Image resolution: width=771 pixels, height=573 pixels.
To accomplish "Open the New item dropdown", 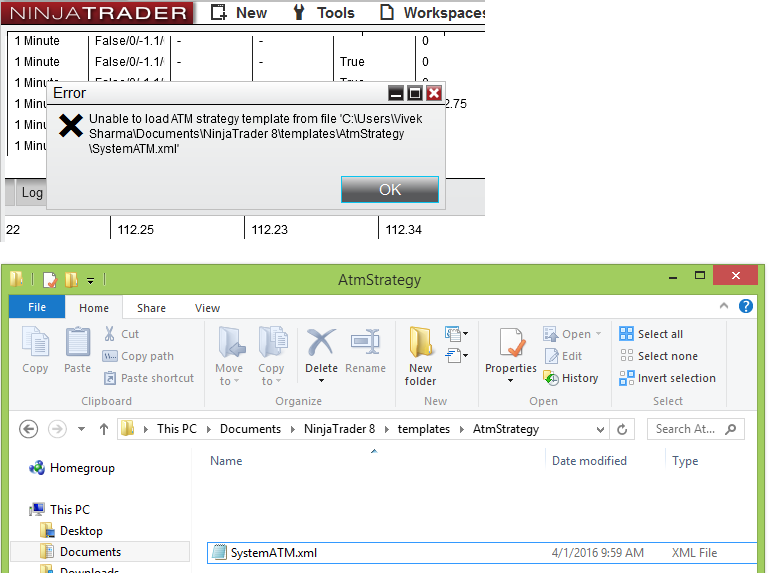I will pyautogui.click(x=457, y=334).
